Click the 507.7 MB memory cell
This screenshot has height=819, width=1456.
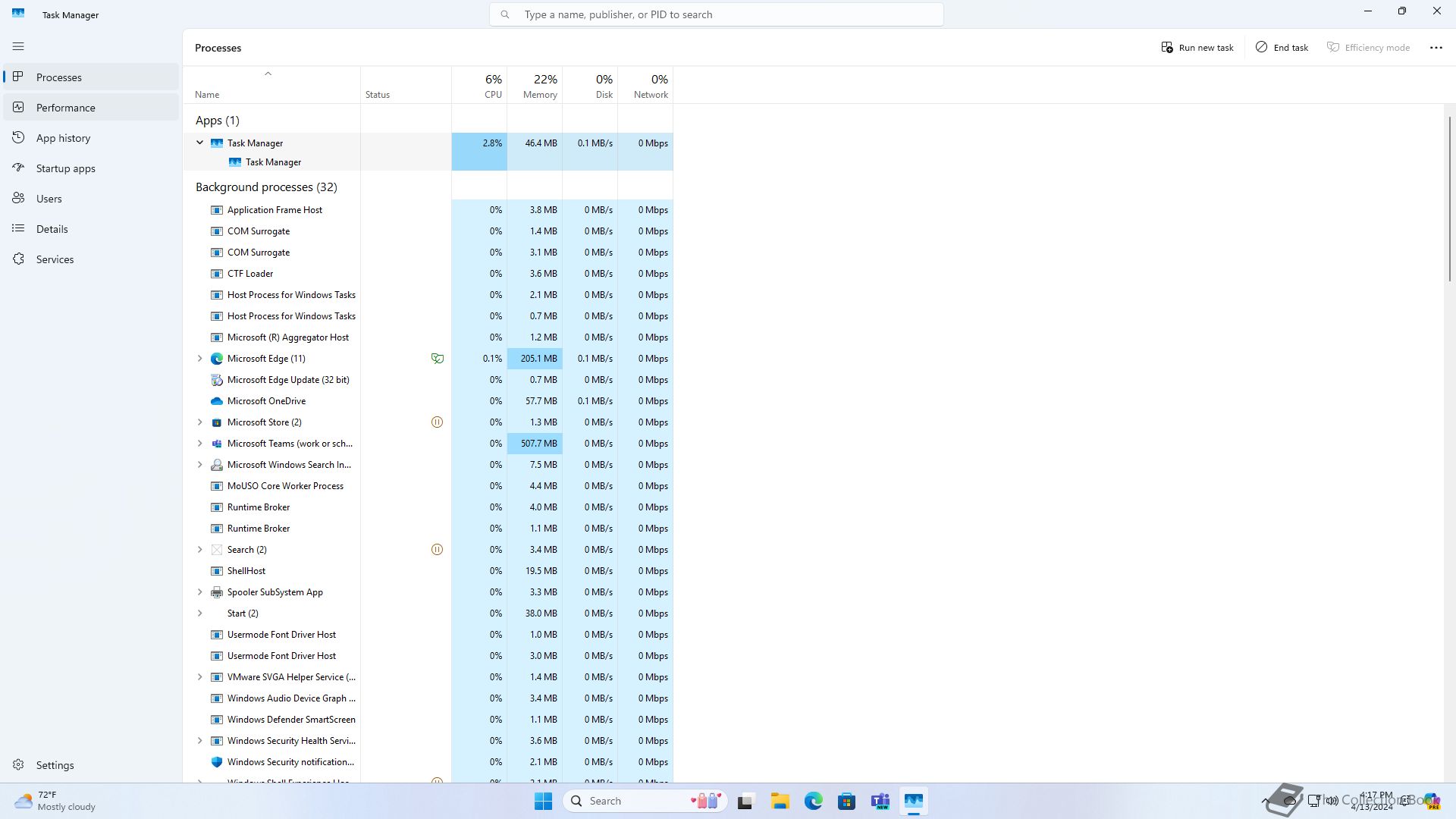[535, 444]
